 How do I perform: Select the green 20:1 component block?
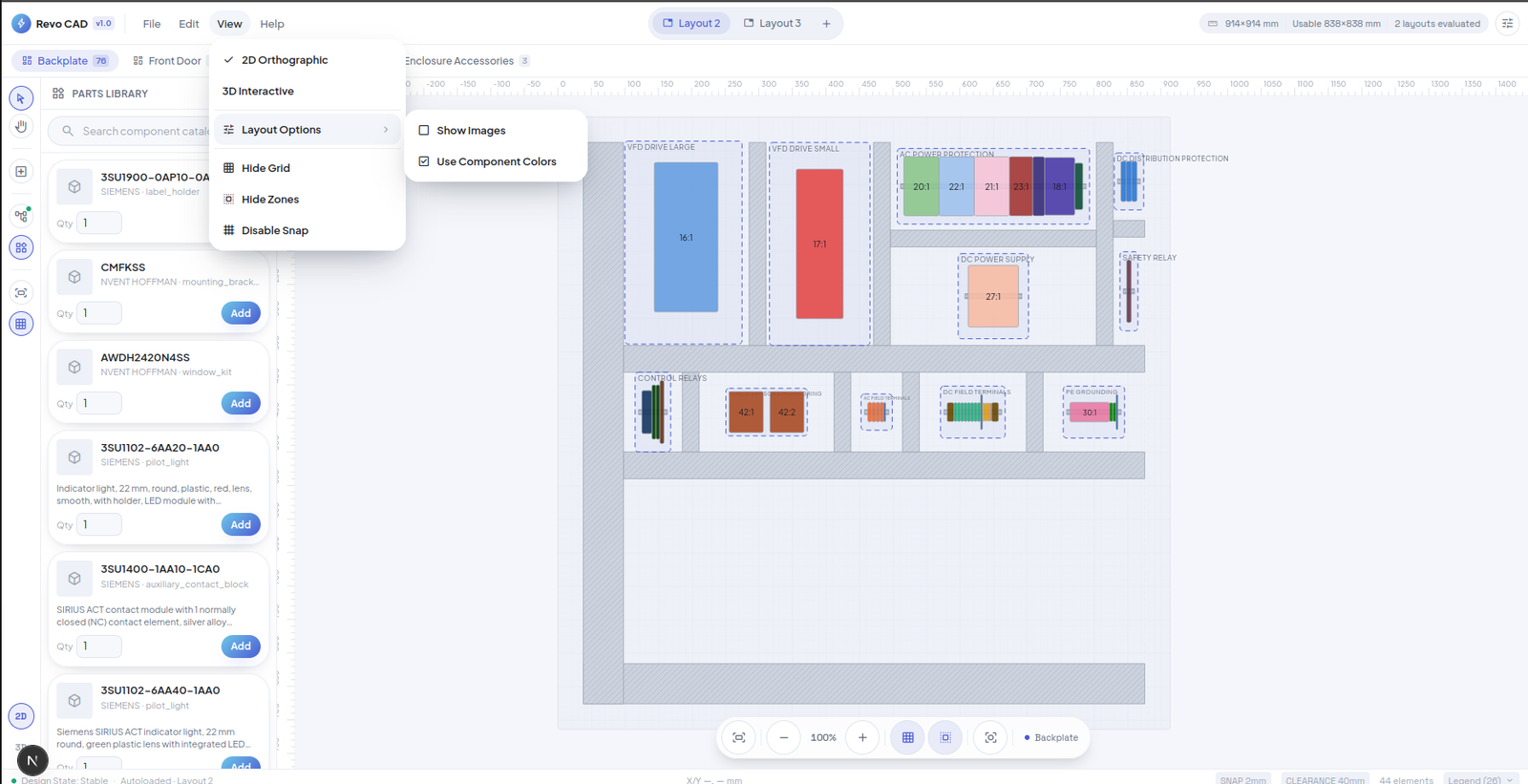[x=922, y=186]
